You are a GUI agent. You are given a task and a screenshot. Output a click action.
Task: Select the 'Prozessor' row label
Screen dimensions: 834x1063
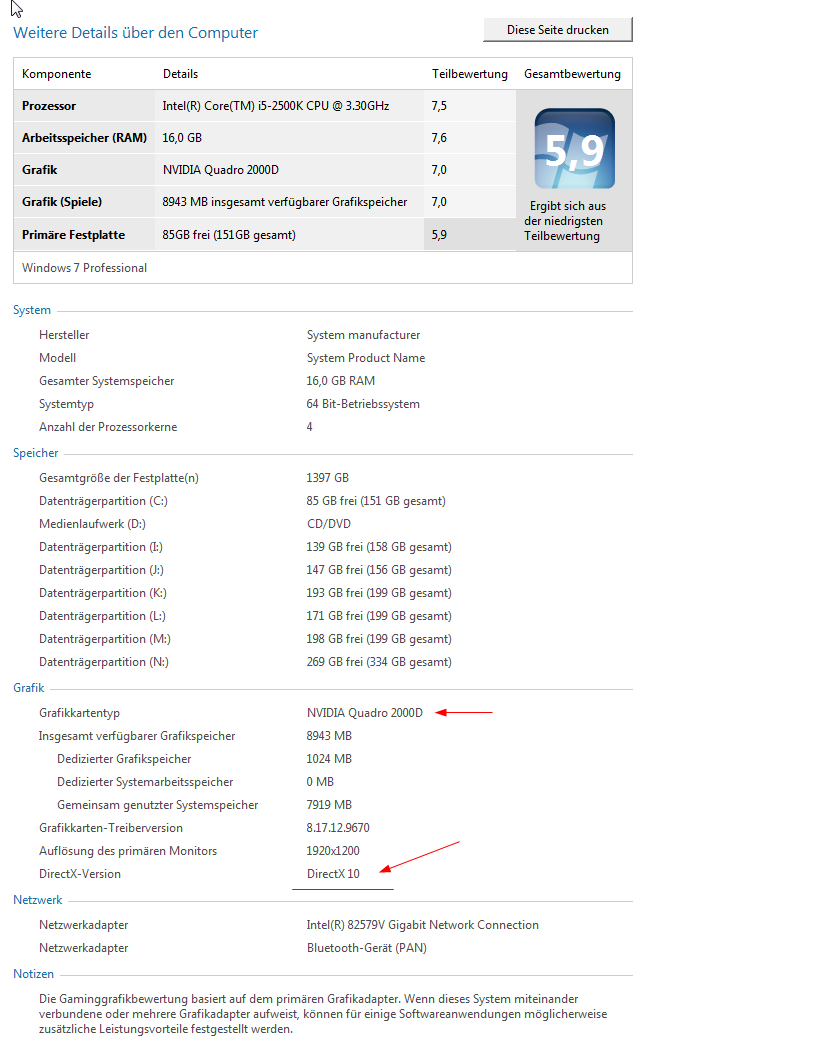pyautogui.click(x=49, y=106)
